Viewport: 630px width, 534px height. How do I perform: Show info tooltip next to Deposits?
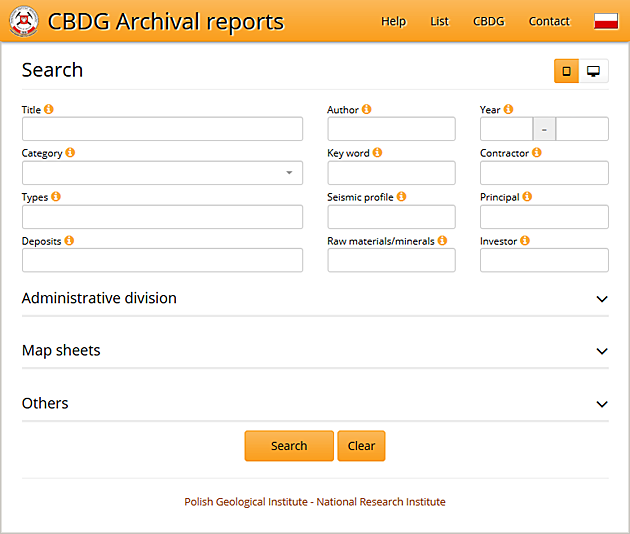pyautogui.click(x=69, y=240)
